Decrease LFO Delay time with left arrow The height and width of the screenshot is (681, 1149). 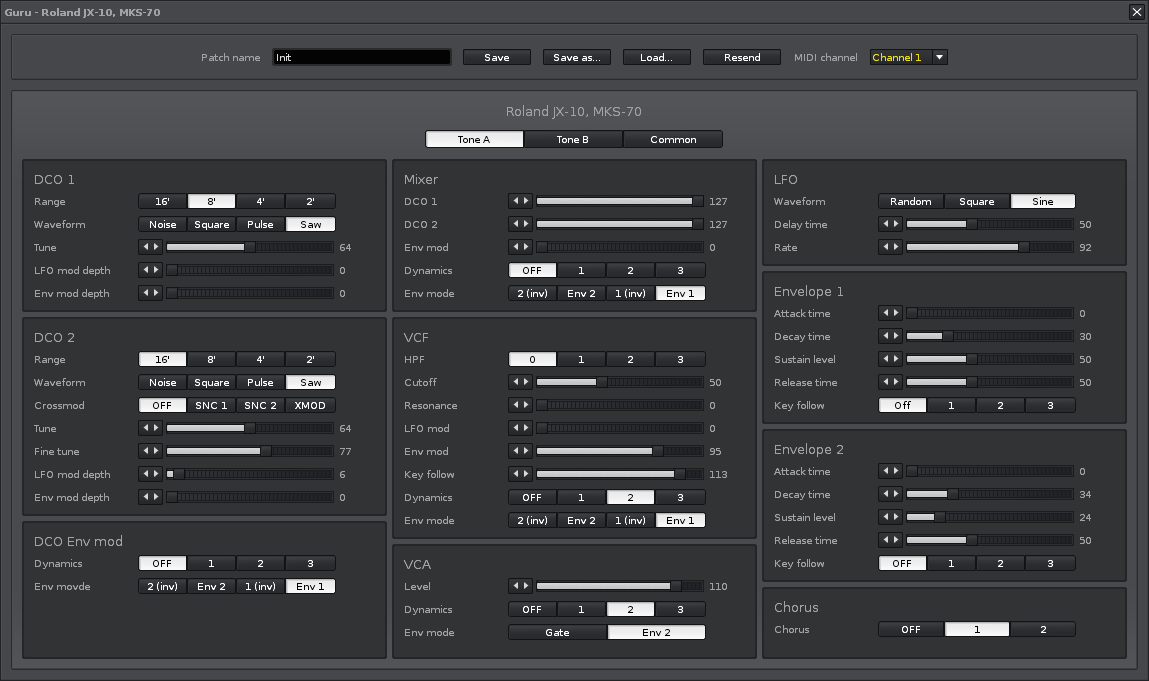[886, 224]
